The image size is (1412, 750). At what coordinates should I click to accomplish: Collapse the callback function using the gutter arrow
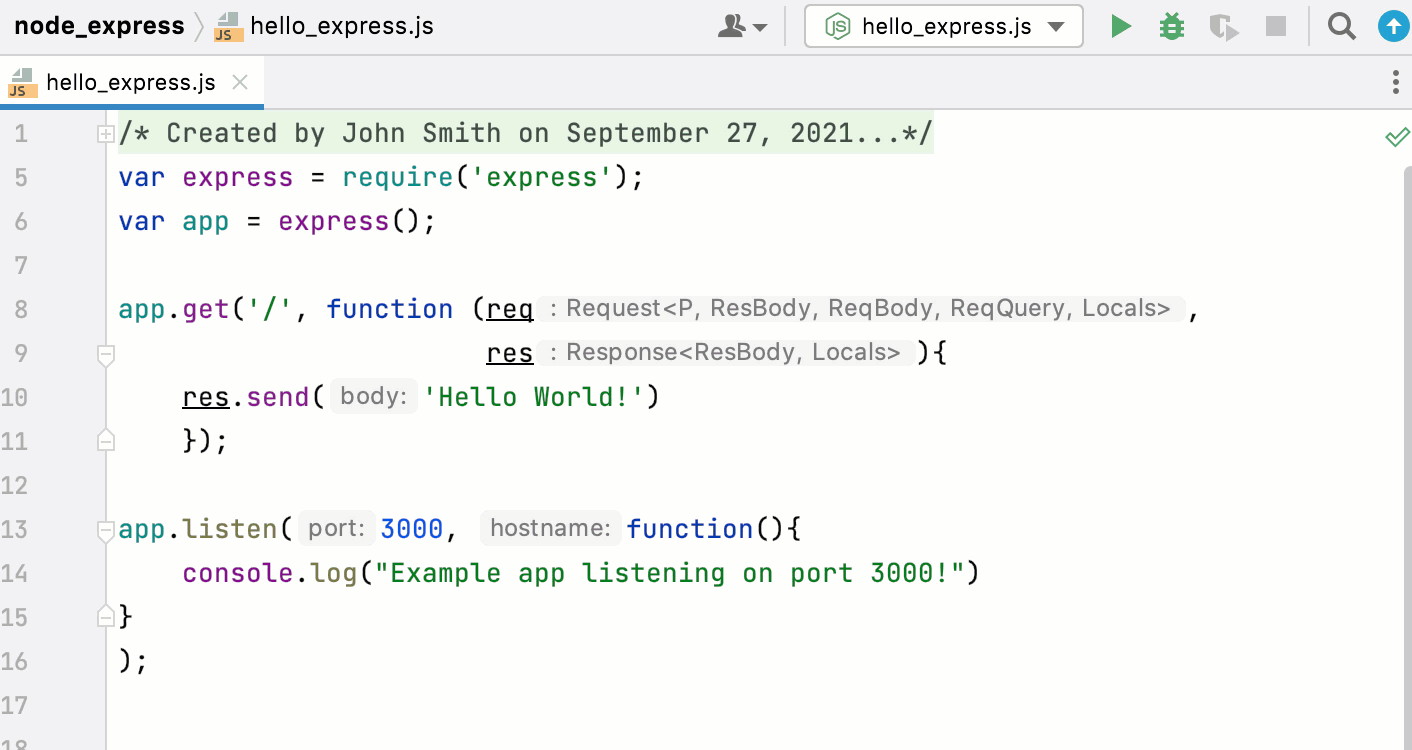[106, 352]
